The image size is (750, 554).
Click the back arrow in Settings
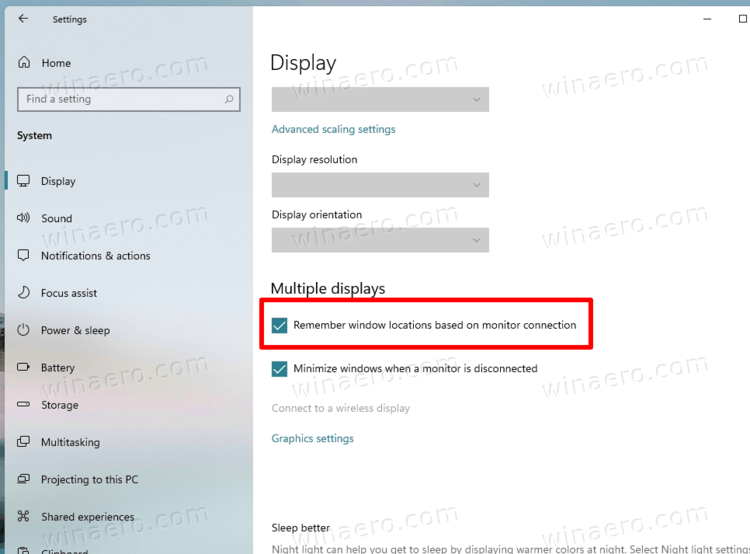tap(23, 19)
